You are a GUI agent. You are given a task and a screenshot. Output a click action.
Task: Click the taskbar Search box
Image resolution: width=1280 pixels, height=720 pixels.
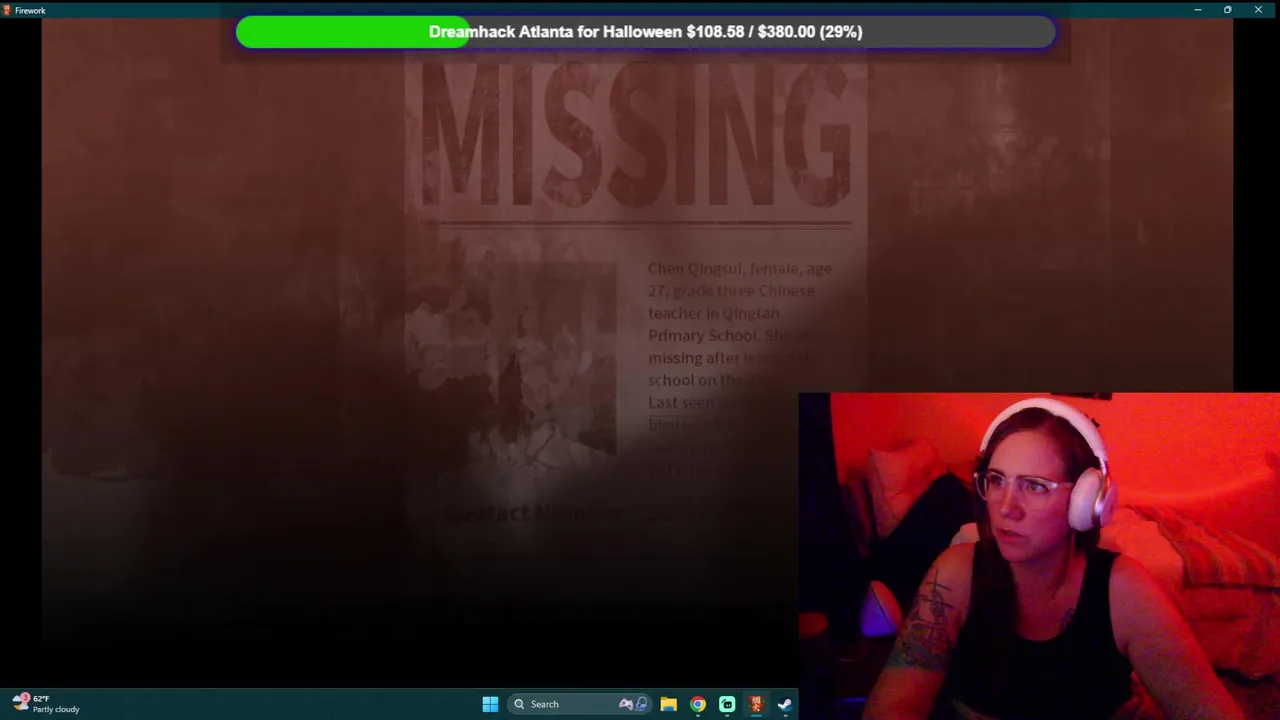point(580,704)
